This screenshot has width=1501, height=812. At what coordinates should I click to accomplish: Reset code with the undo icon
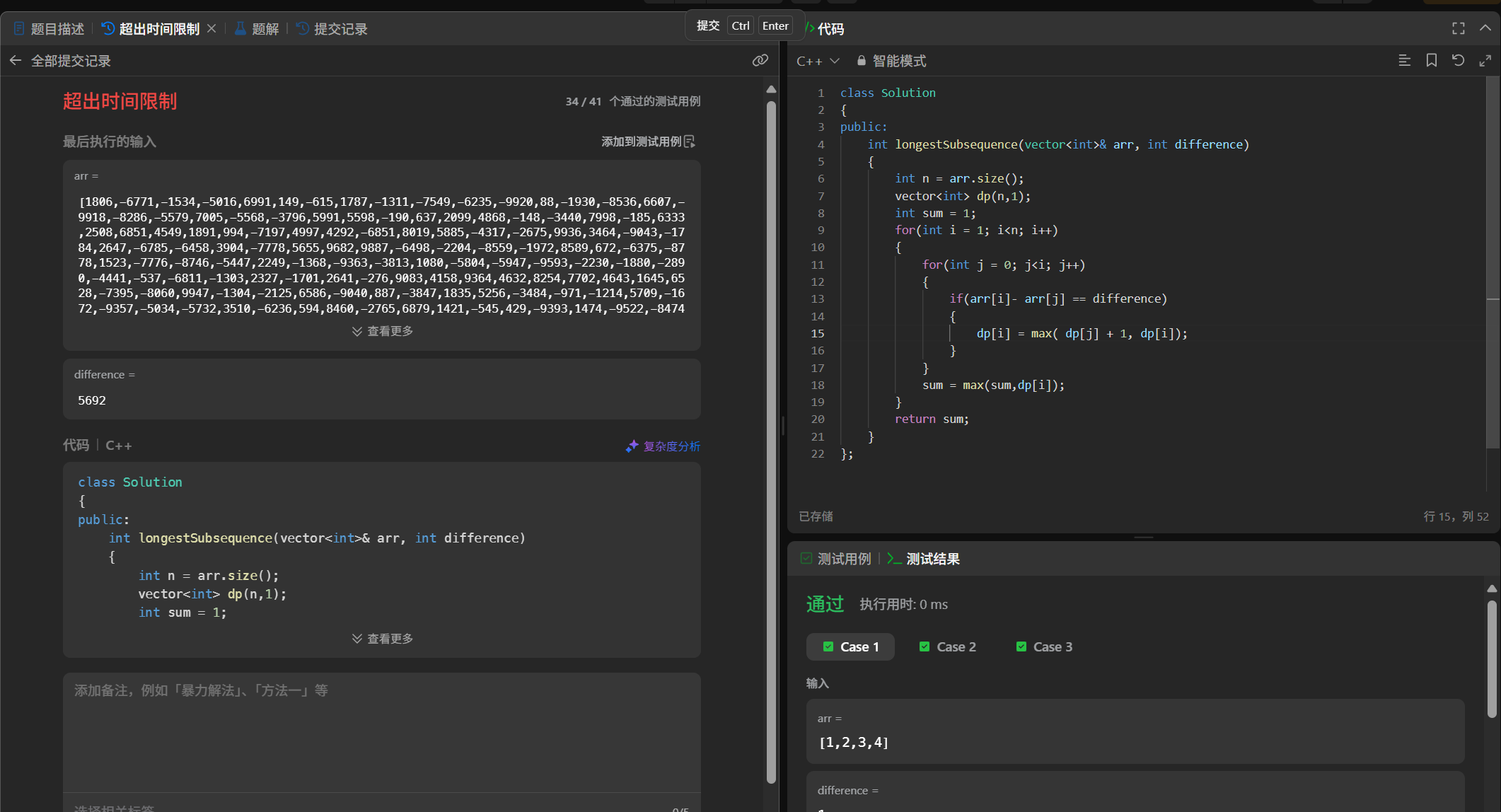(1458, 61)
